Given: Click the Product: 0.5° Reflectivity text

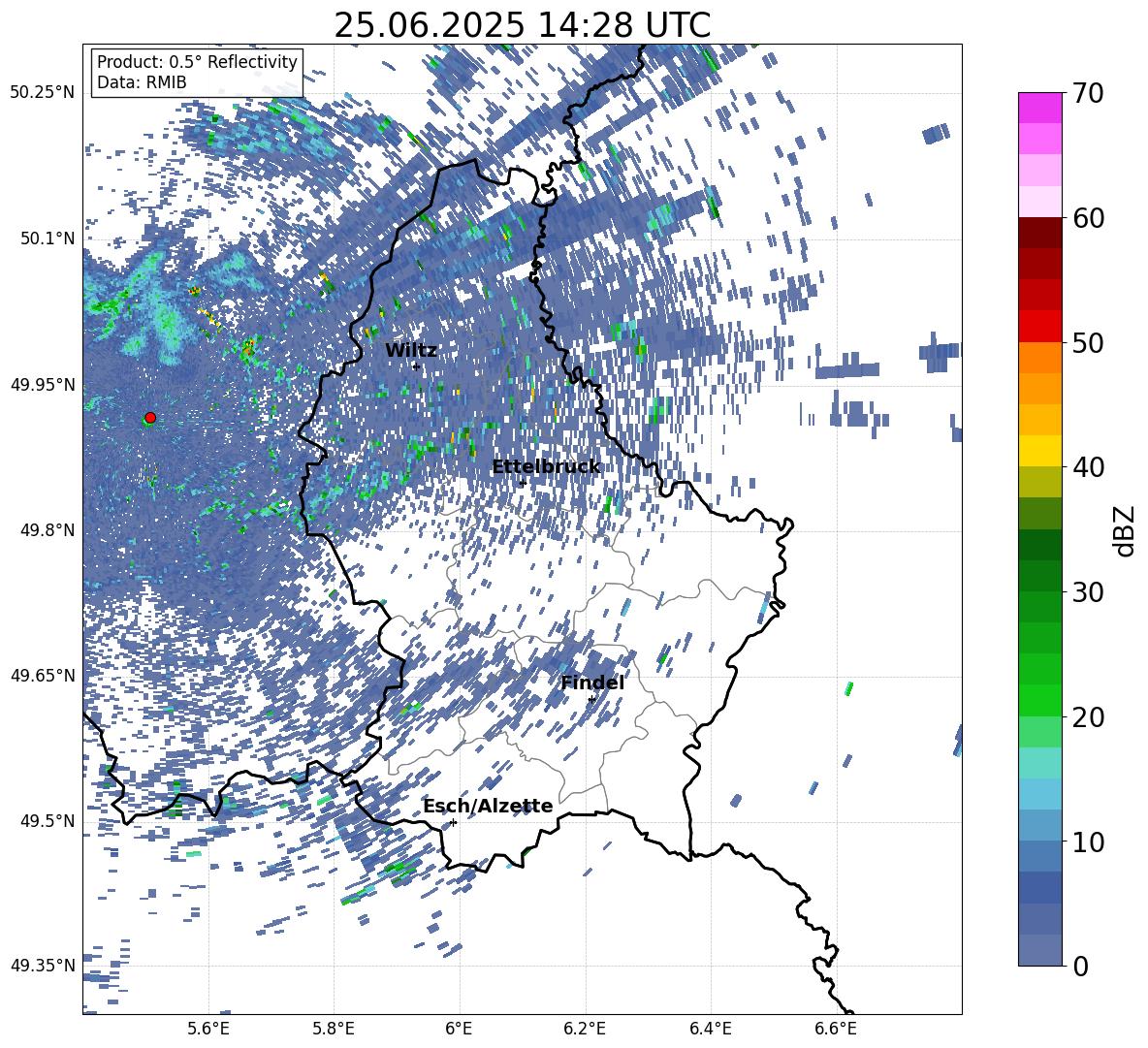Looking at the screenshot, I should [197, 62].
